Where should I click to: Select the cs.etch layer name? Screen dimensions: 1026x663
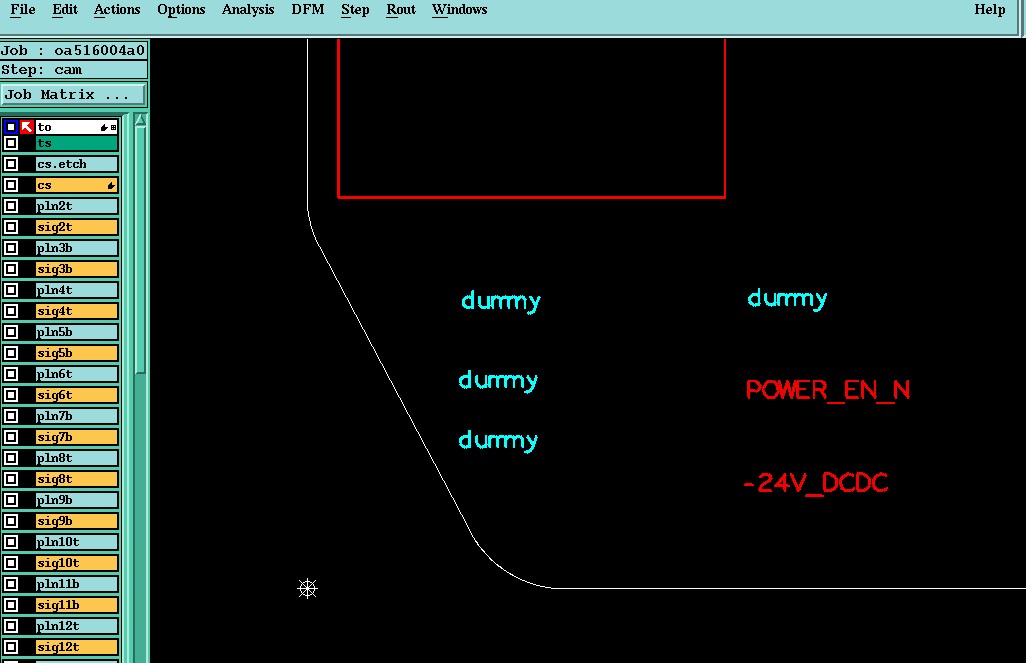[77, 164]
